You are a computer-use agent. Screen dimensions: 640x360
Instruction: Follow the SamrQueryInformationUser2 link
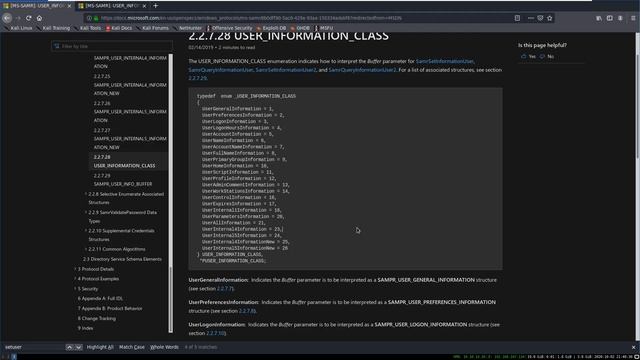(362, 70)
